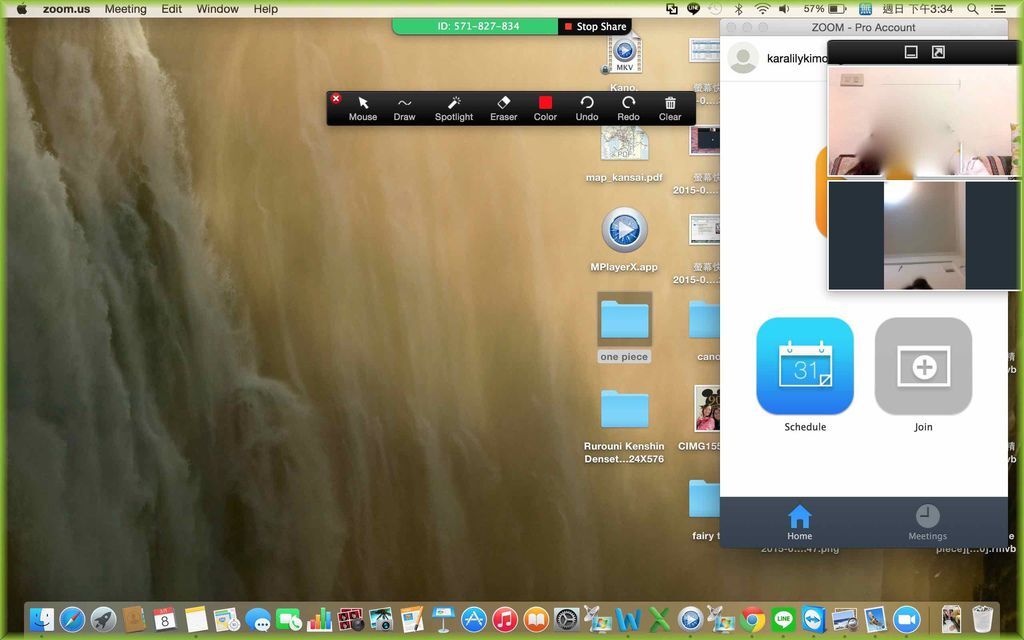
Task: Clear all annotations with trash icon
Action: pos(670,108)
